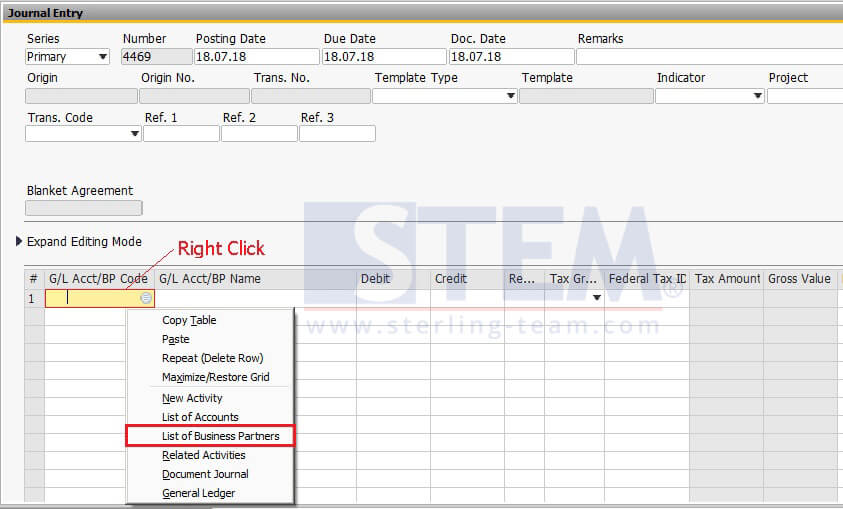Click the Doc. Date field
Viewport: 843px width, 509px height.
tap(511, 56)
